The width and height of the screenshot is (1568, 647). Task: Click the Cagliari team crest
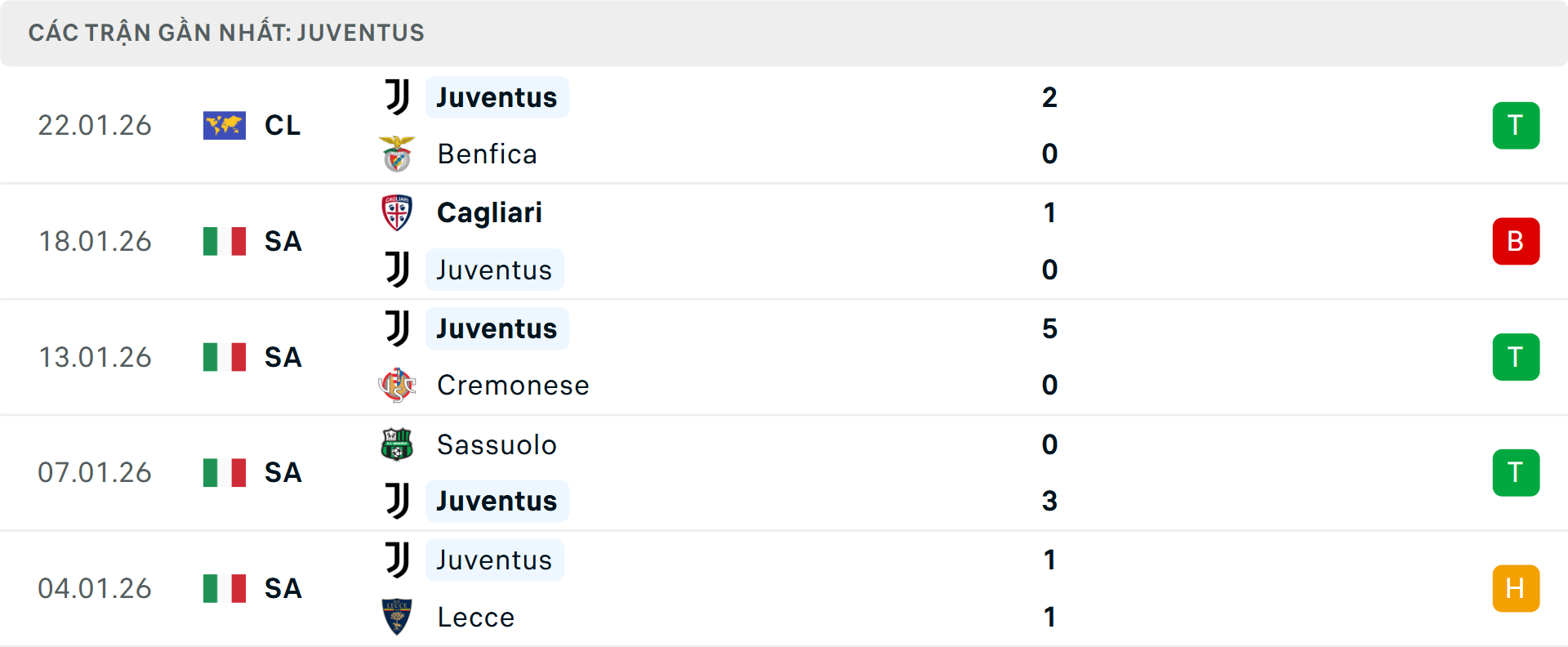(x=397, y=212)
